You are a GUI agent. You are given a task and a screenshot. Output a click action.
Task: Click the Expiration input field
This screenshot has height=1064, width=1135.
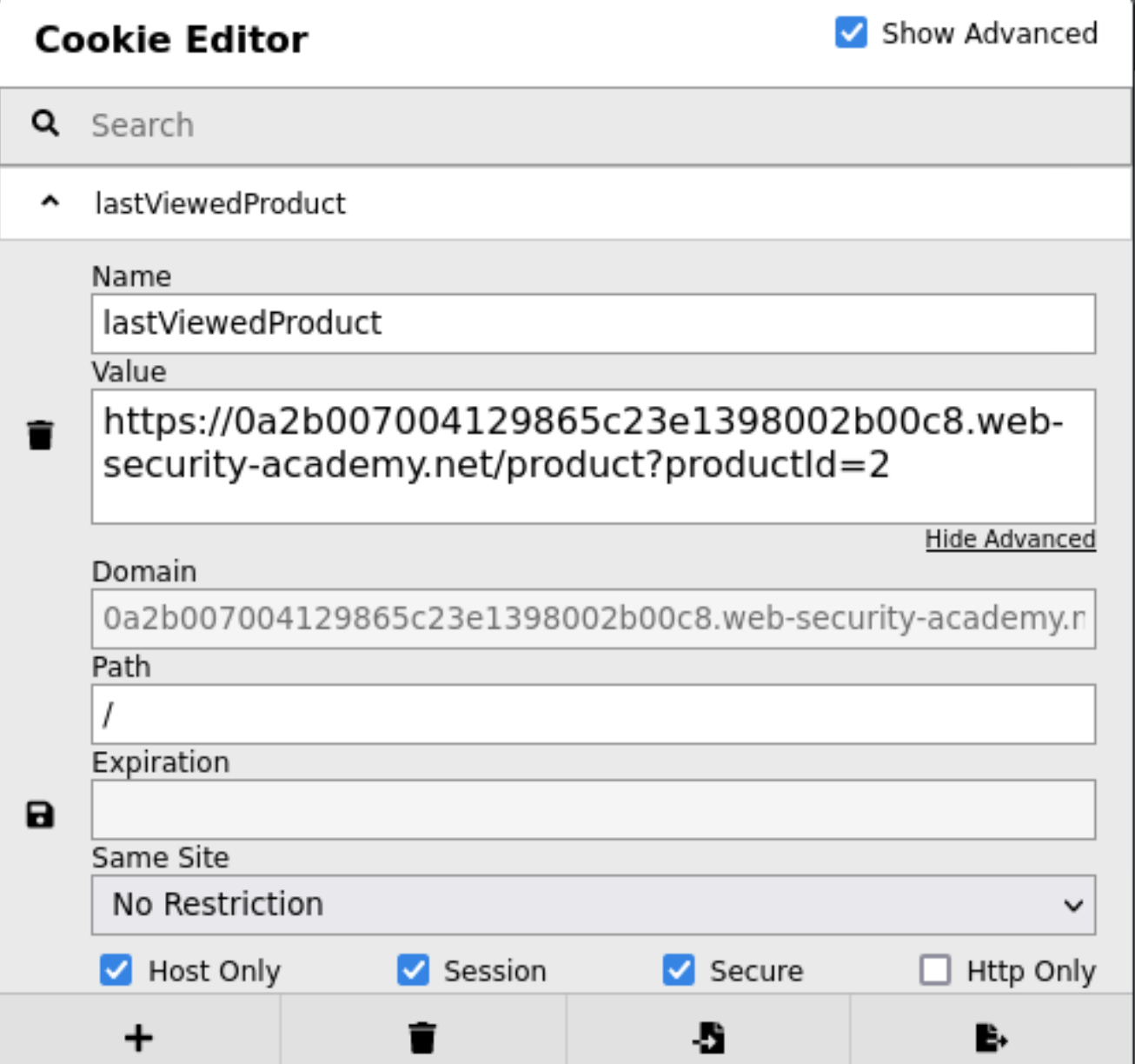[x=594, y=809]
